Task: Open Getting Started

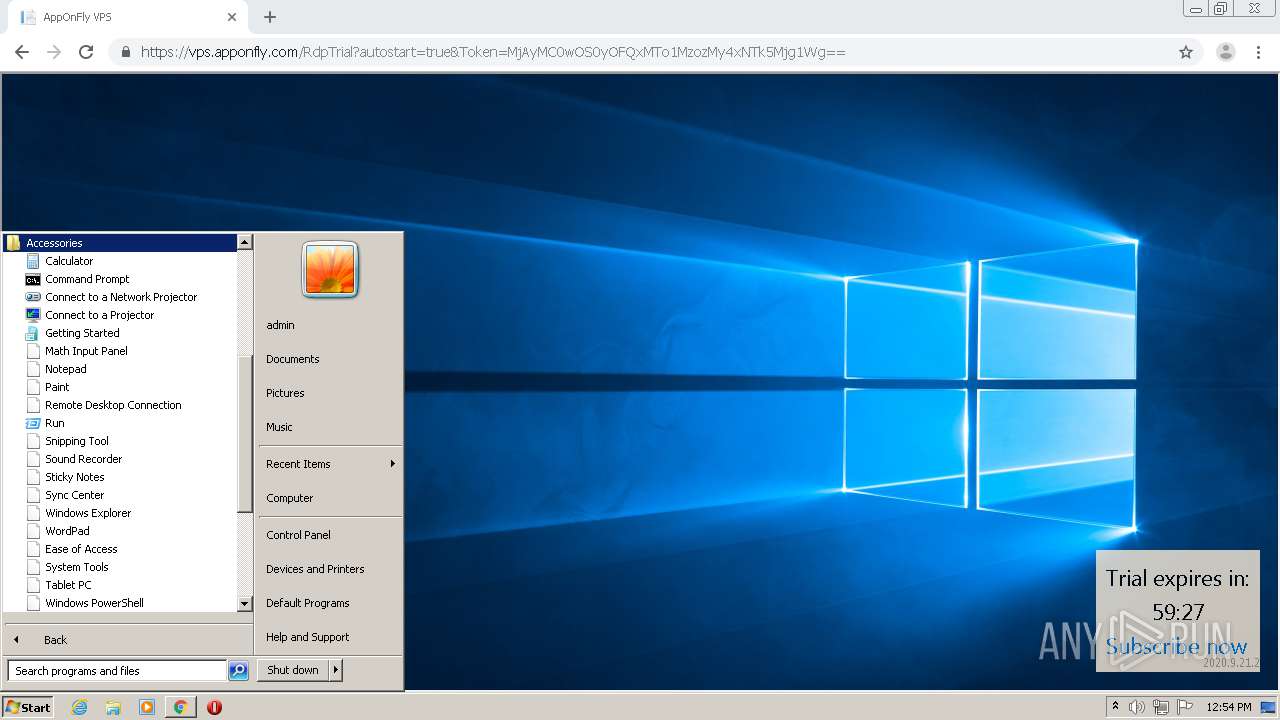Action: coord(82,333)
